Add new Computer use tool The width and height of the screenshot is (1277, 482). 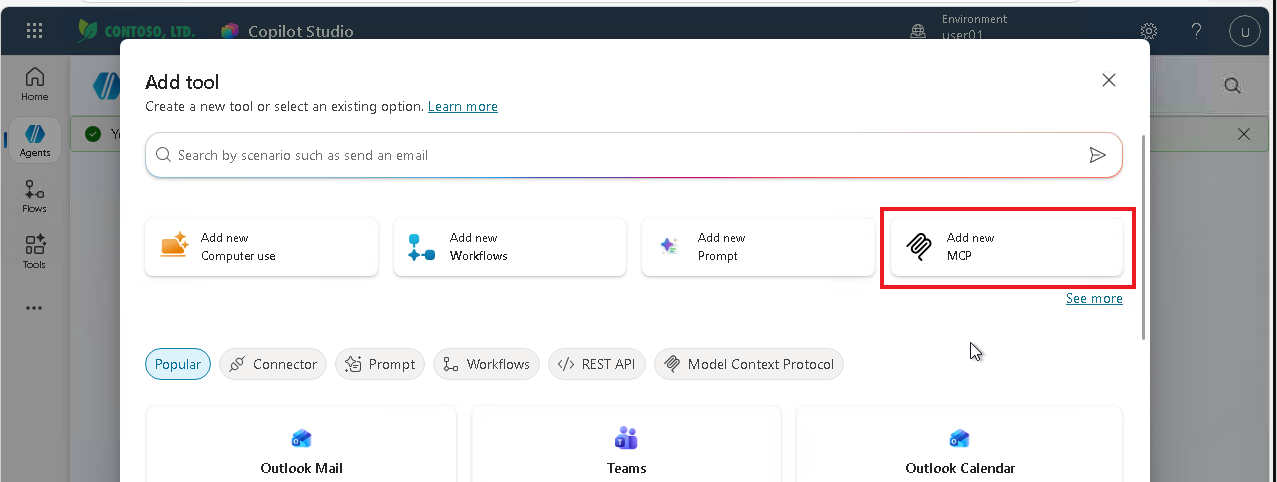click(262, 247)
